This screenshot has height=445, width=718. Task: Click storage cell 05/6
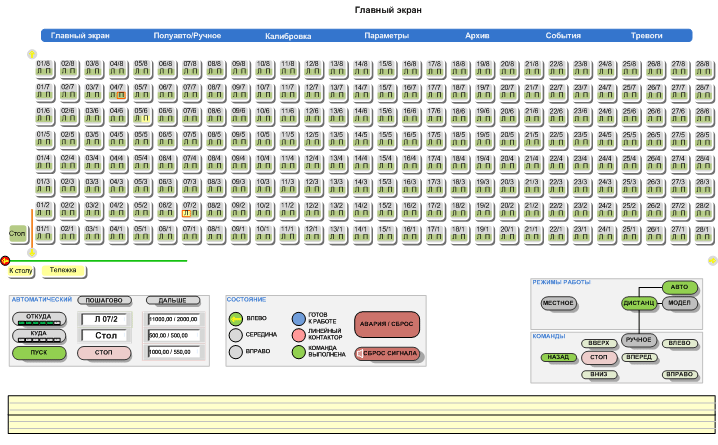tap(141, 115)
